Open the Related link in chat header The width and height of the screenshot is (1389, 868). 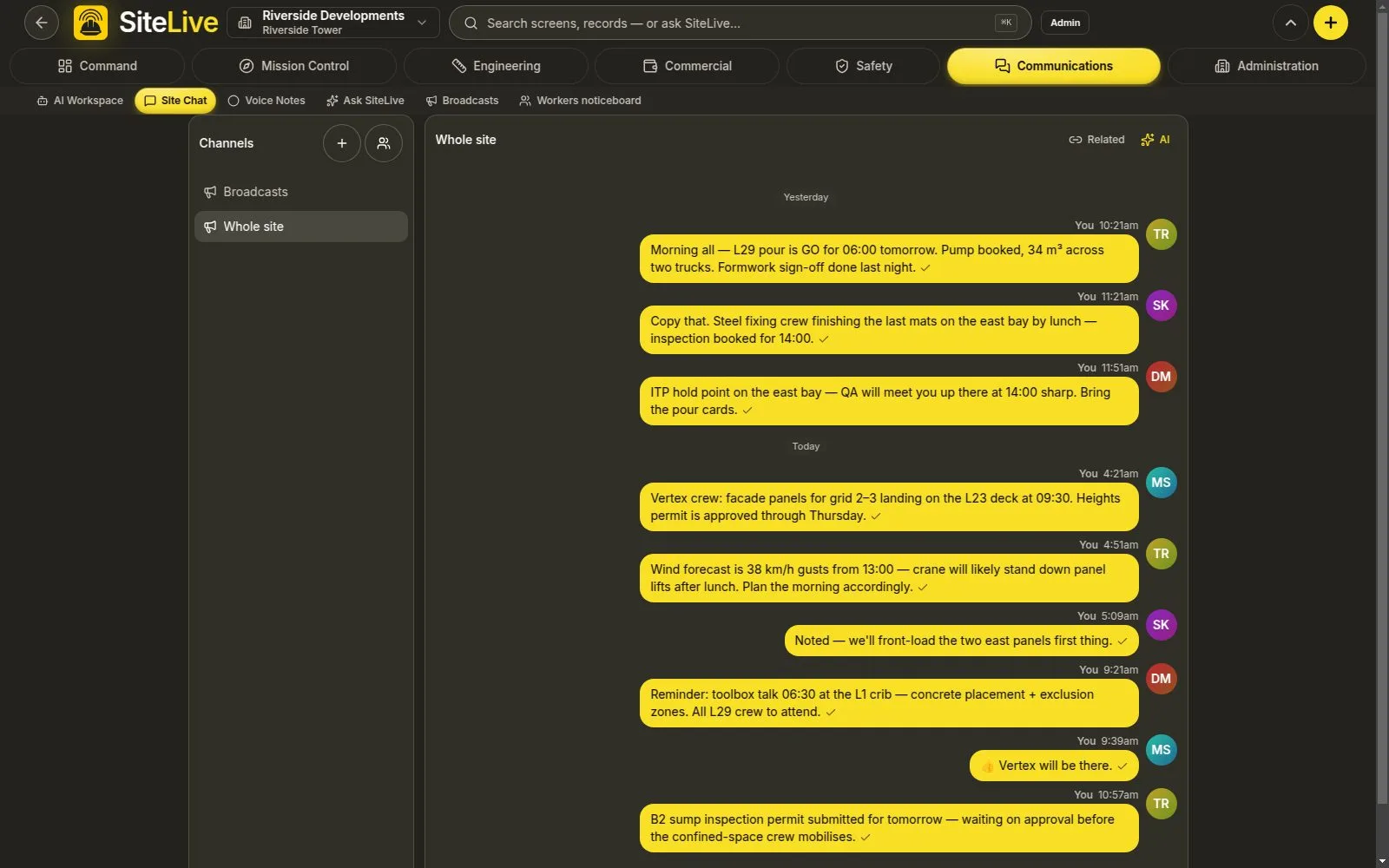[x=1096, y=140]
